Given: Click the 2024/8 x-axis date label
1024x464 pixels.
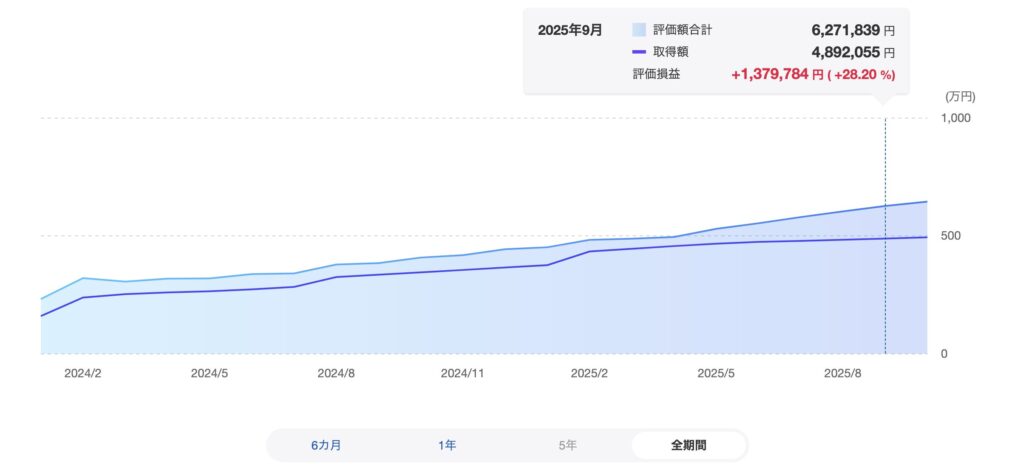Looking at the screenshot, I should pyautogui.click(x=337, y=373).
